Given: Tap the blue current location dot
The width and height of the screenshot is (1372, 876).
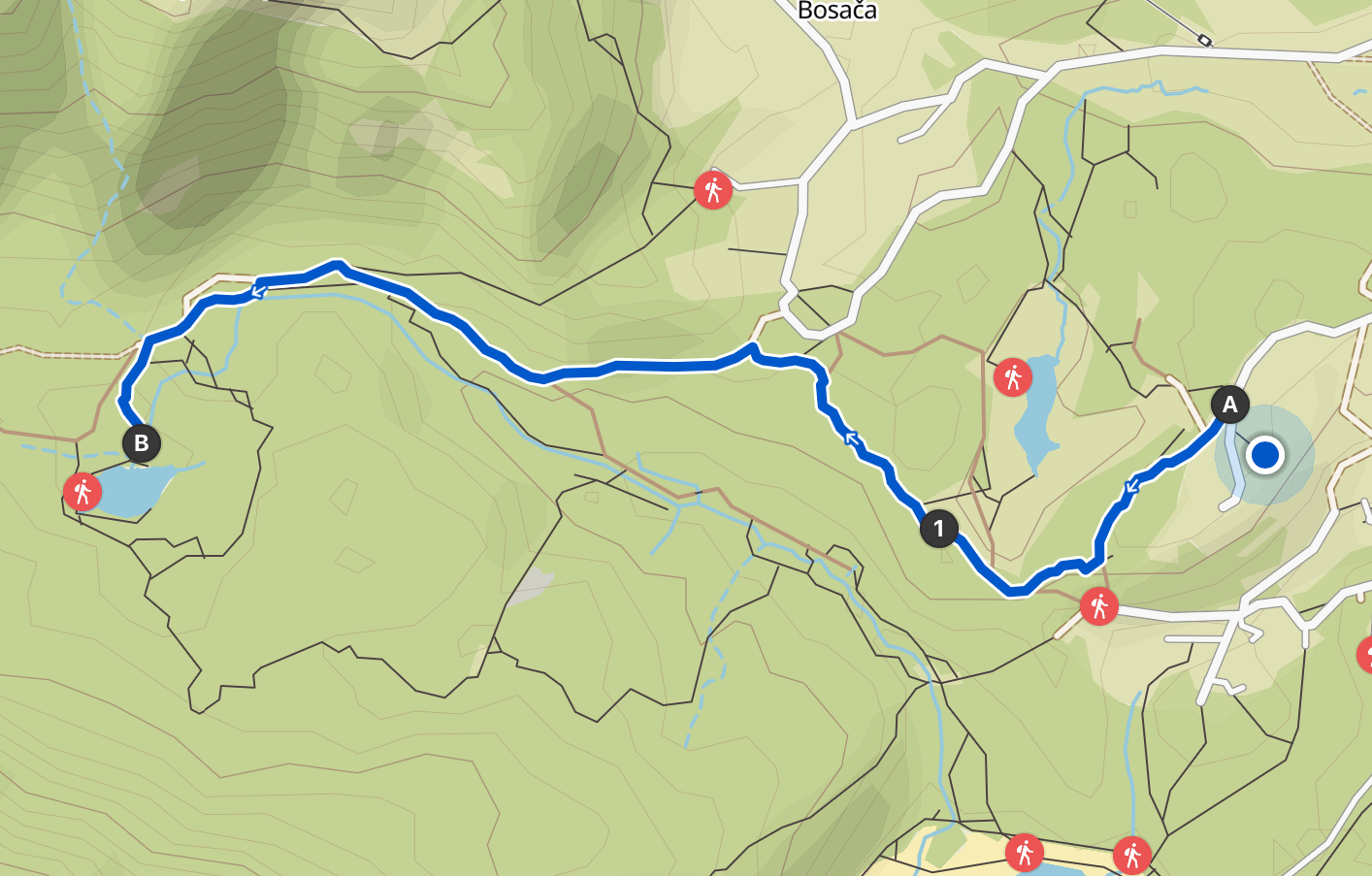Looking at the screenshot, I should coord(1265,454).
